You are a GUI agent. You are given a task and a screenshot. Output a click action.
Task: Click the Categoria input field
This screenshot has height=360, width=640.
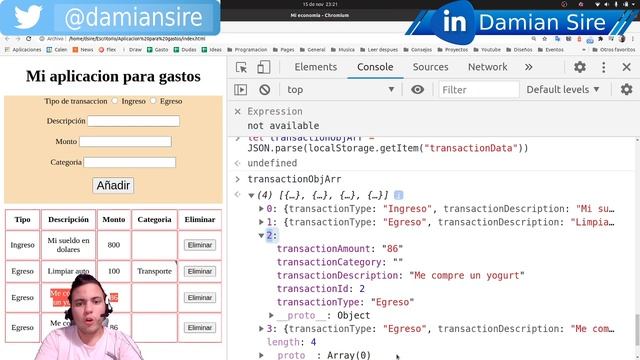pyautogui.click(x=129, y=162)
